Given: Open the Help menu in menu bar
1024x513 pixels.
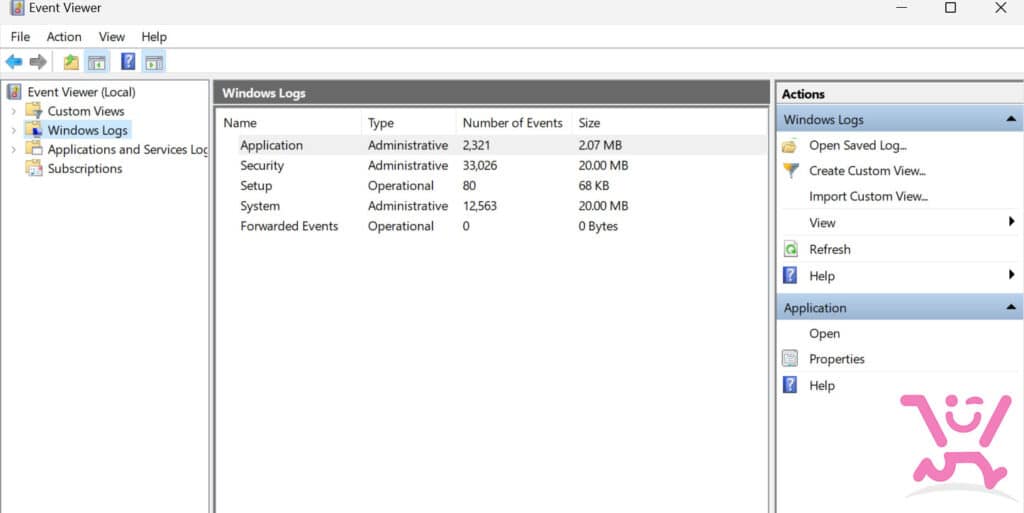Looking at the screenshot, I should tap(154, 37).
